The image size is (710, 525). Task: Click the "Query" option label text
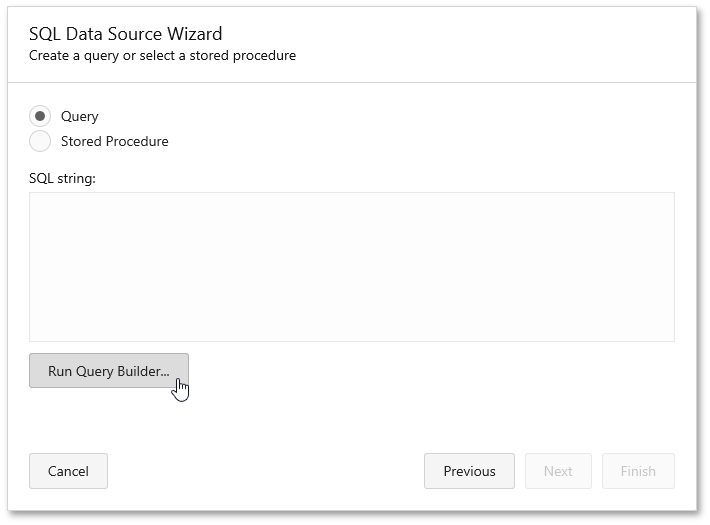click(x=80, y=117)
